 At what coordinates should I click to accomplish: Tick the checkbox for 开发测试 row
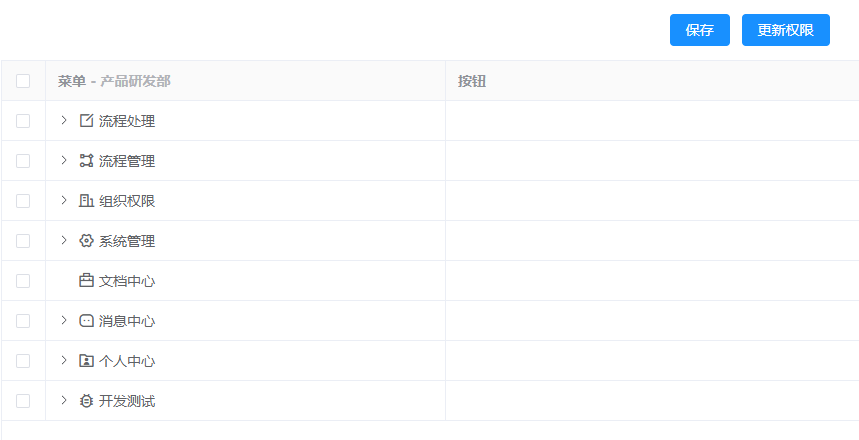point(23,401)
